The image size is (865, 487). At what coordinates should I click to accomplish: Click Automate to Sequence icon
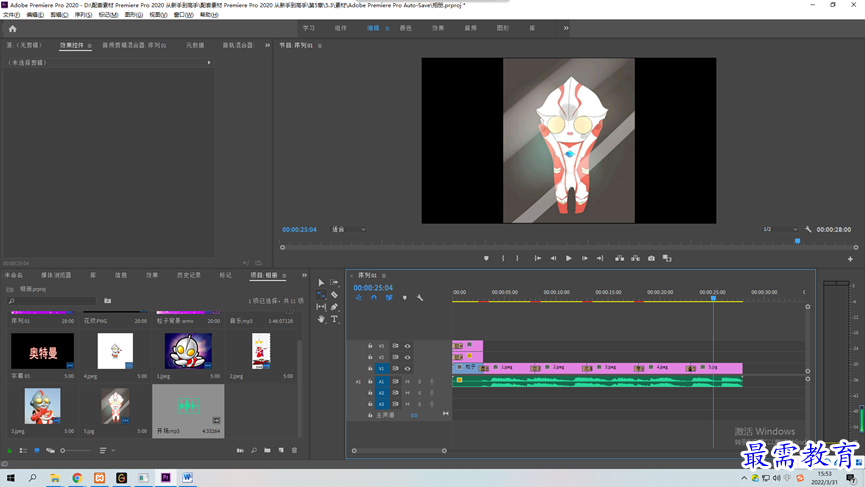(240, 451)
